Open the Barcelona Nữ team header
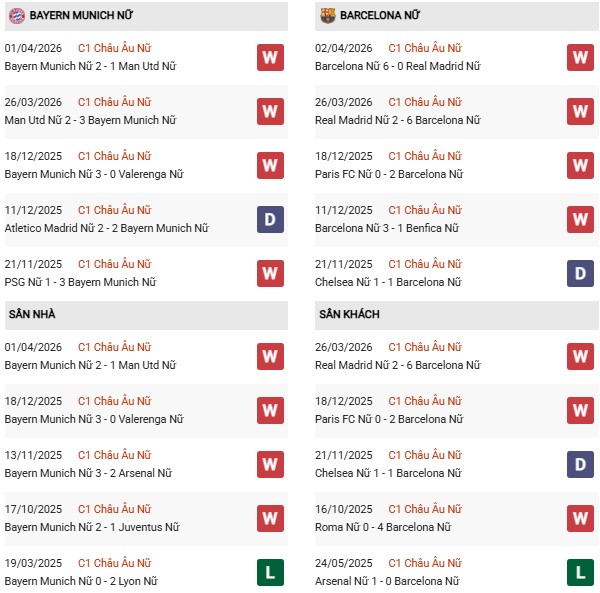 click(x=380, y=16)
